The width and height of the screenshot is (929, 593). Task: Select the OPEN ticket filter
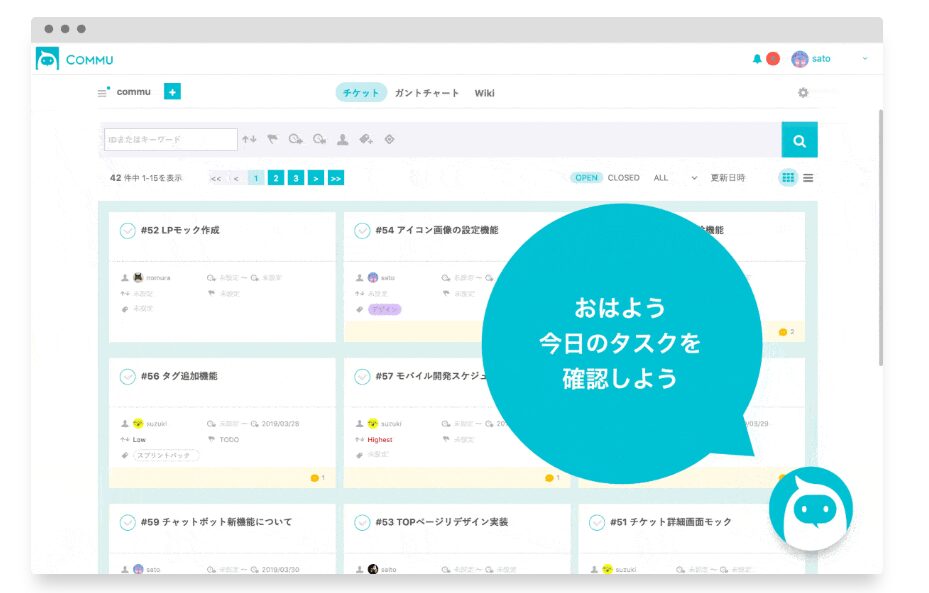click(586, 178)
